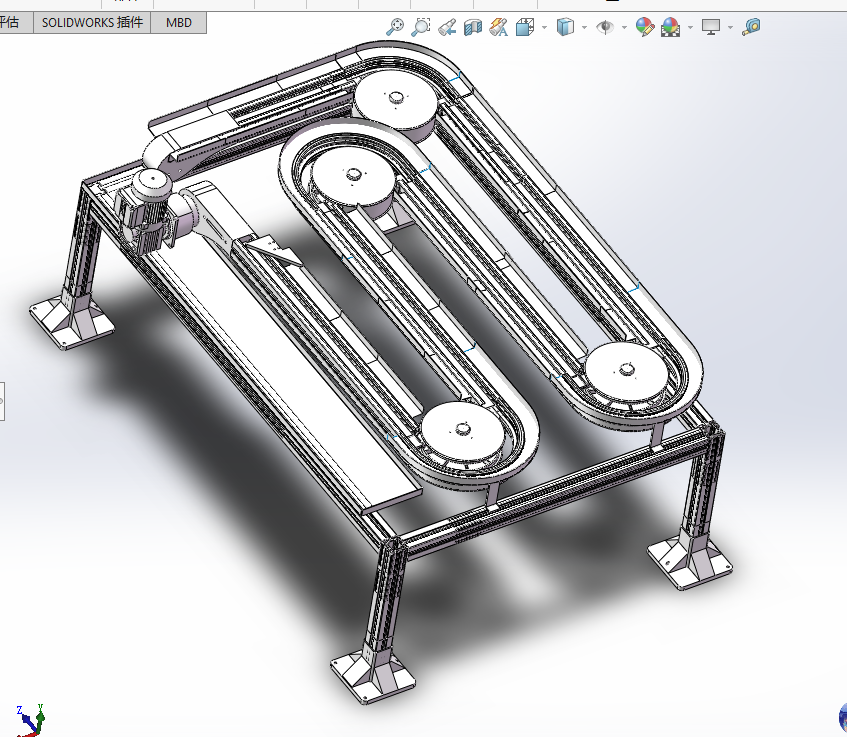Go back to the Previous View
Screen dimensions: 847x737
pos(448,27)
